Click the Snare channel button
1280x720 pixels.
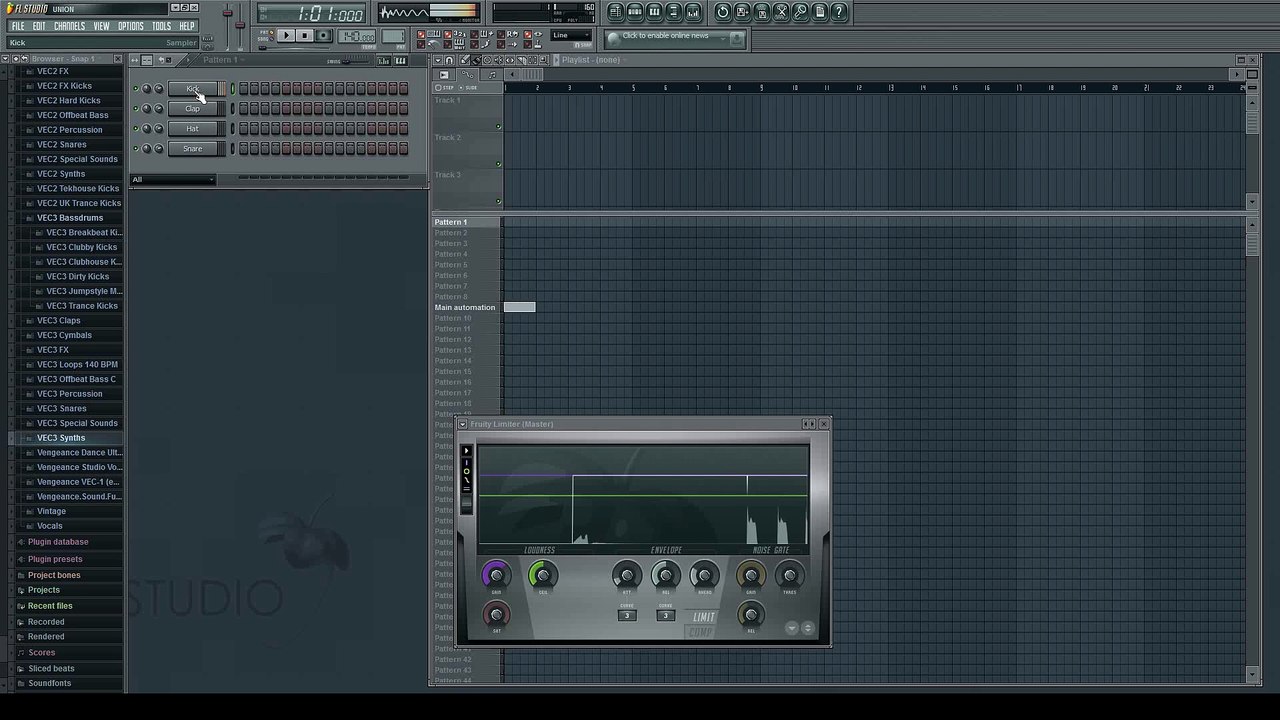click(x=193, y=149)
